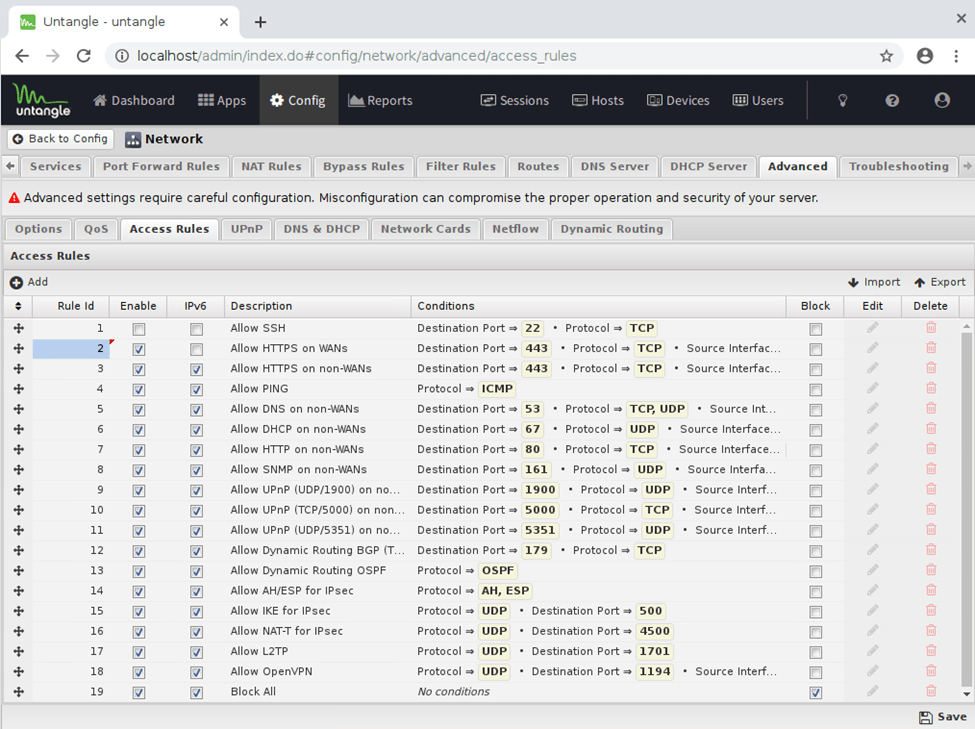Switch to the Port Forward Rules tab
This screenshot has width=975, height=729.
click(160, 166)
